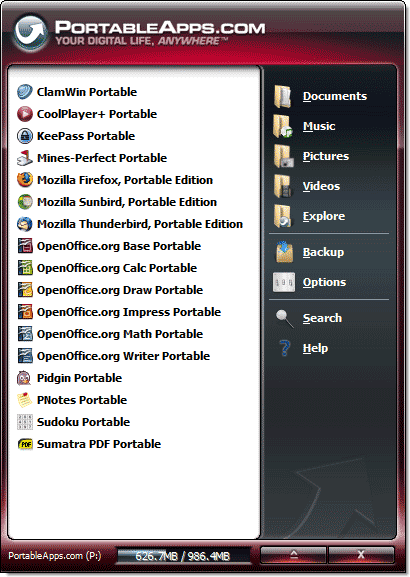
Task: Click the OpenOffice.org Writer icon
Action: coord(25,356)
